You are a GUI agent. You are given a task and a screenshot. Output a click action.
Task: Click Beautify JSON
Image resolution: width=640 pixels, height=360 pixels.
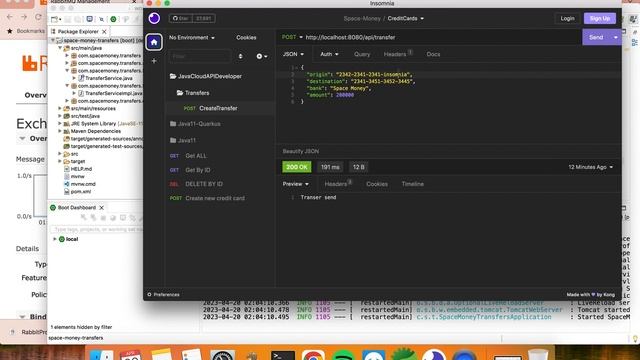coord(300,151)
